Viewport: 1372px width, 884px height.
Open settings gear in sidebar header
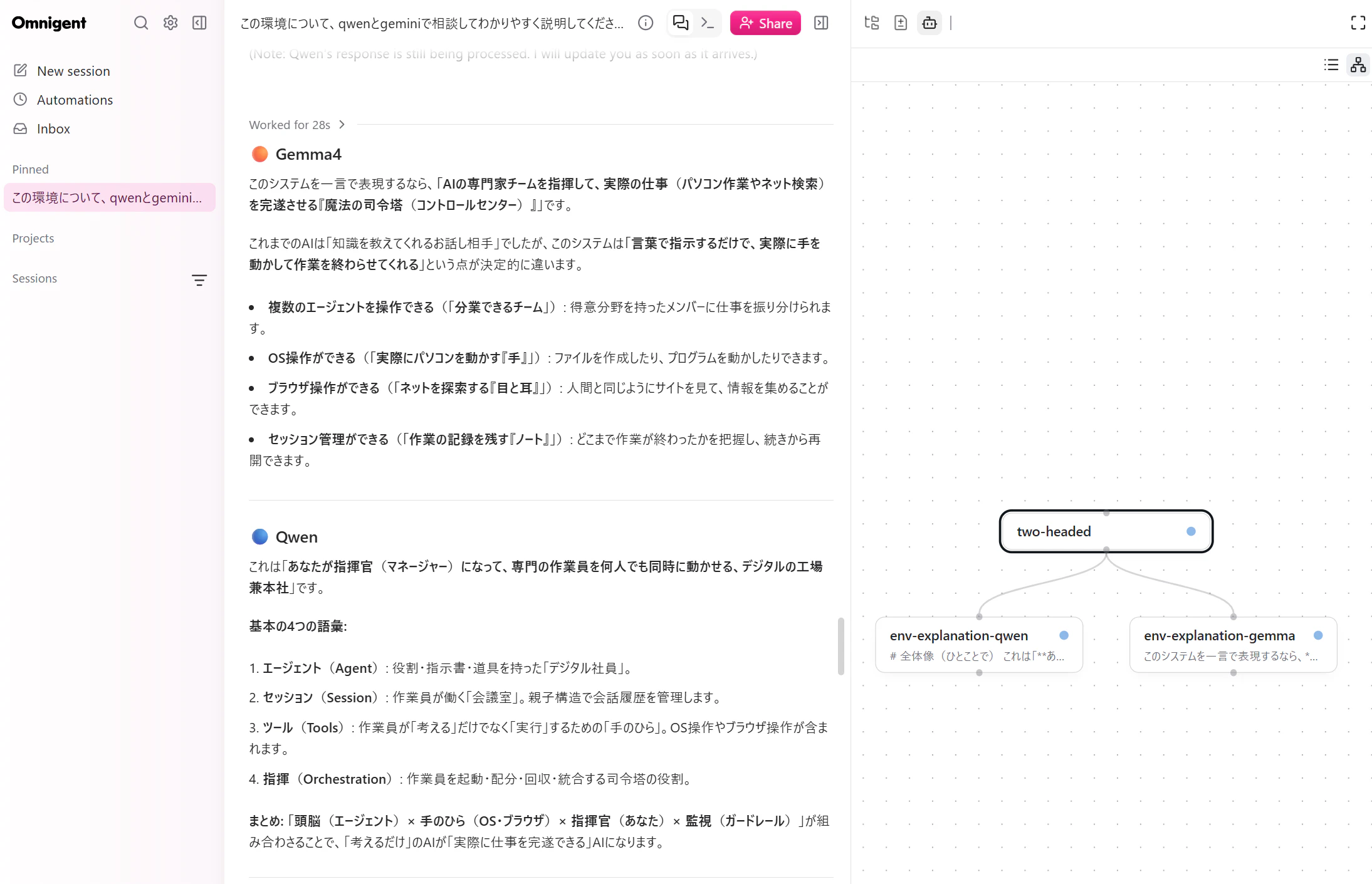(x=170, y=23)
